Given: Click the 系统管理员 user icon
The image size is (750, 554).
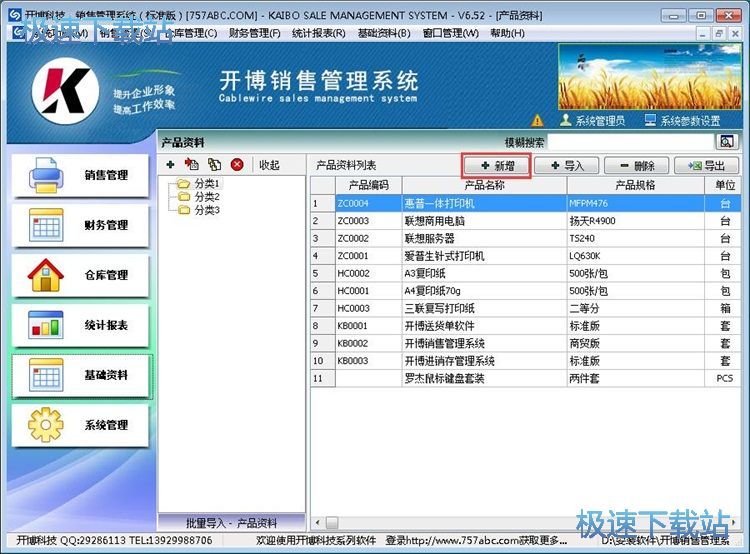Looking at the screenshot, I should [565, 120].
